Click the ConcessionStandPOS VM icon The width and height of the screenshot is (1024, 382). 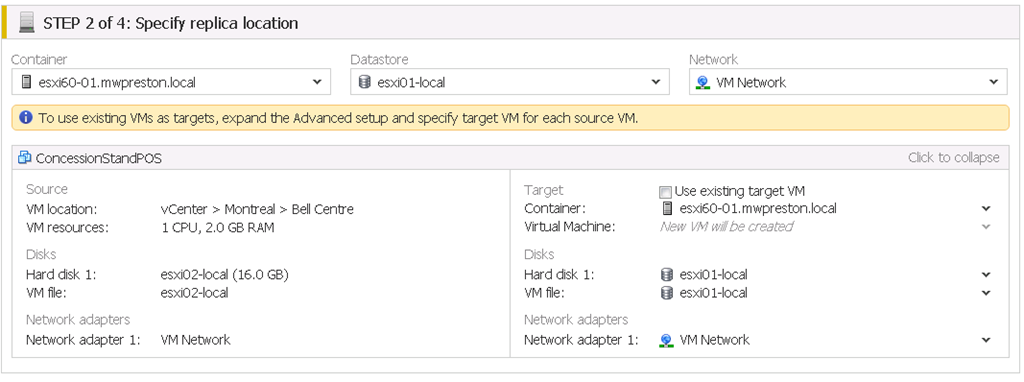pyautogui.click(x=25, y=157)
